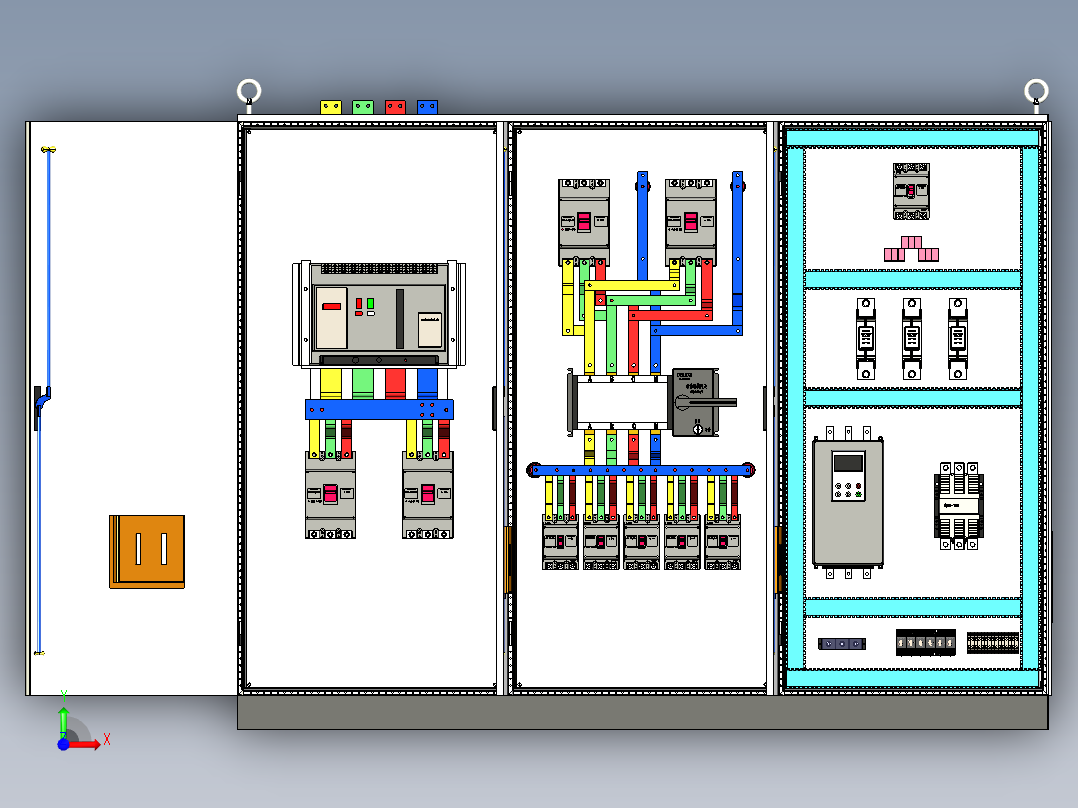Select the small breaker at top of right compartment
The image size is (1078, 808).
click(x=911, y=191)
